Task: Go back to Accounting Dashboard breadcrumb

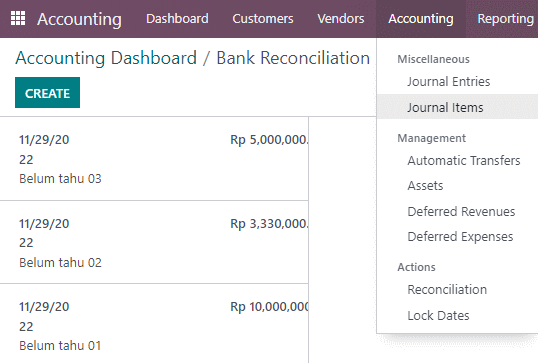Action: pyautogui.click(x=106, y=58)
